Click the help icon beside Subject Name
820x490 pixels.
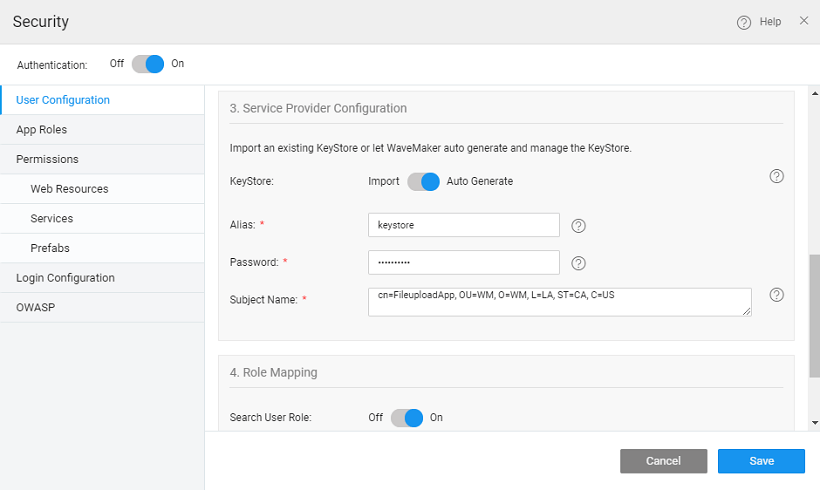(776, 295)
